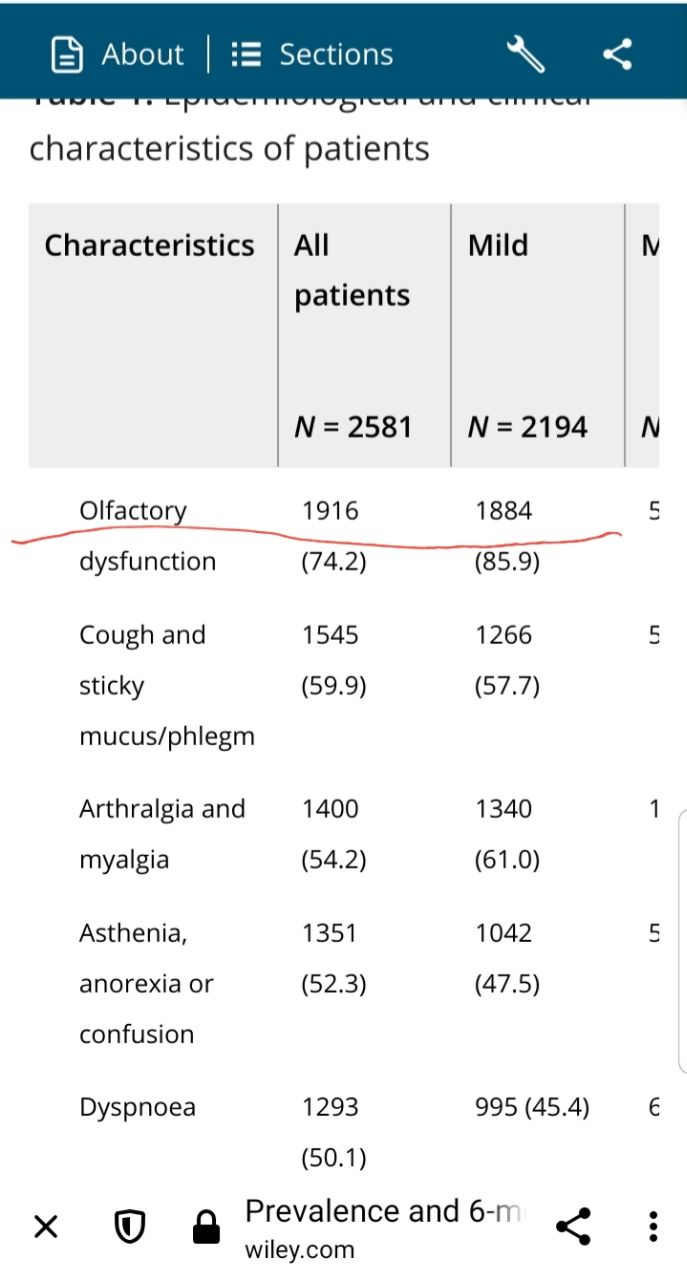Share the page from bottom bar
Viewport: 687px width, 1280px height.
pos(573,1226)
